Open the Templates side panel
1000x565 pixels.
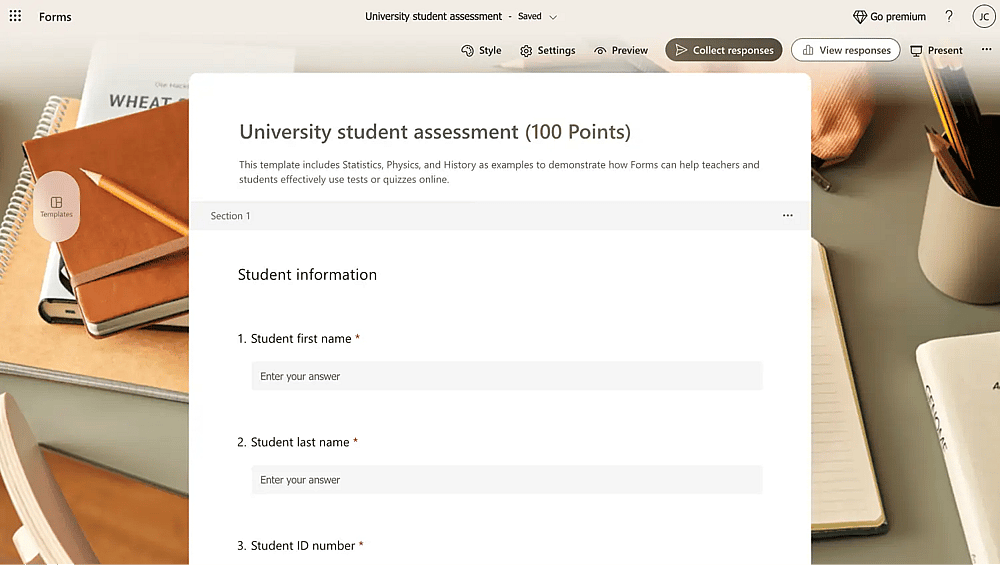coord(57,207)
